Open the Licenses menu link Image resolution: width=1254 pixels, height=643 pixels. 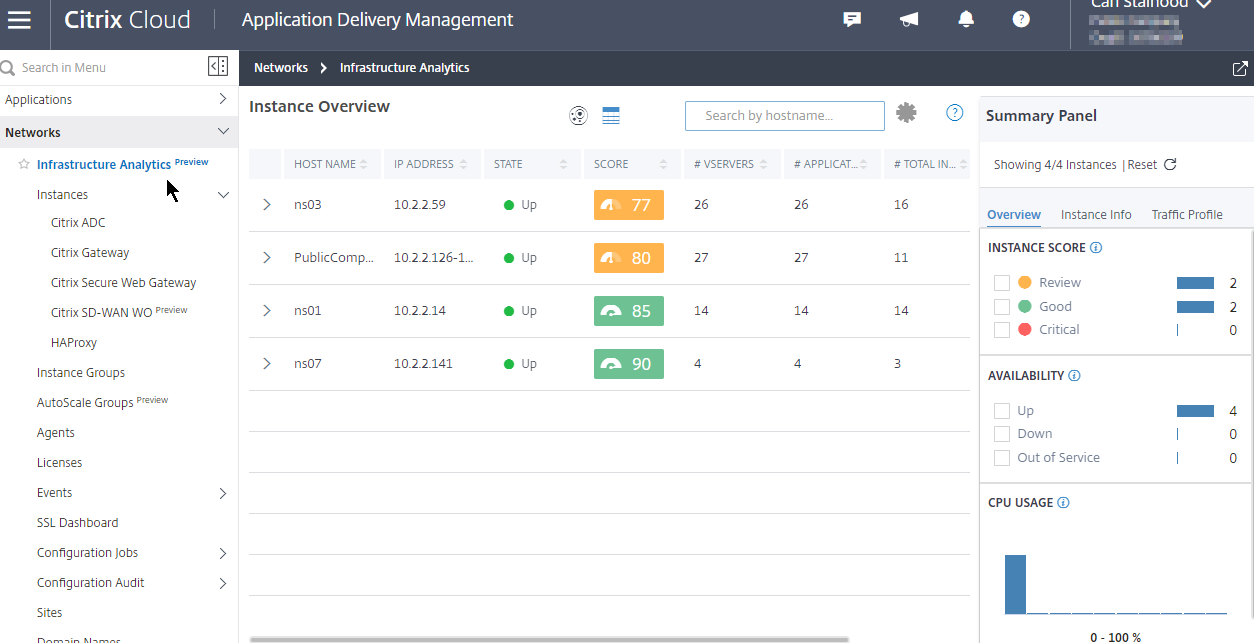point(60,463)
